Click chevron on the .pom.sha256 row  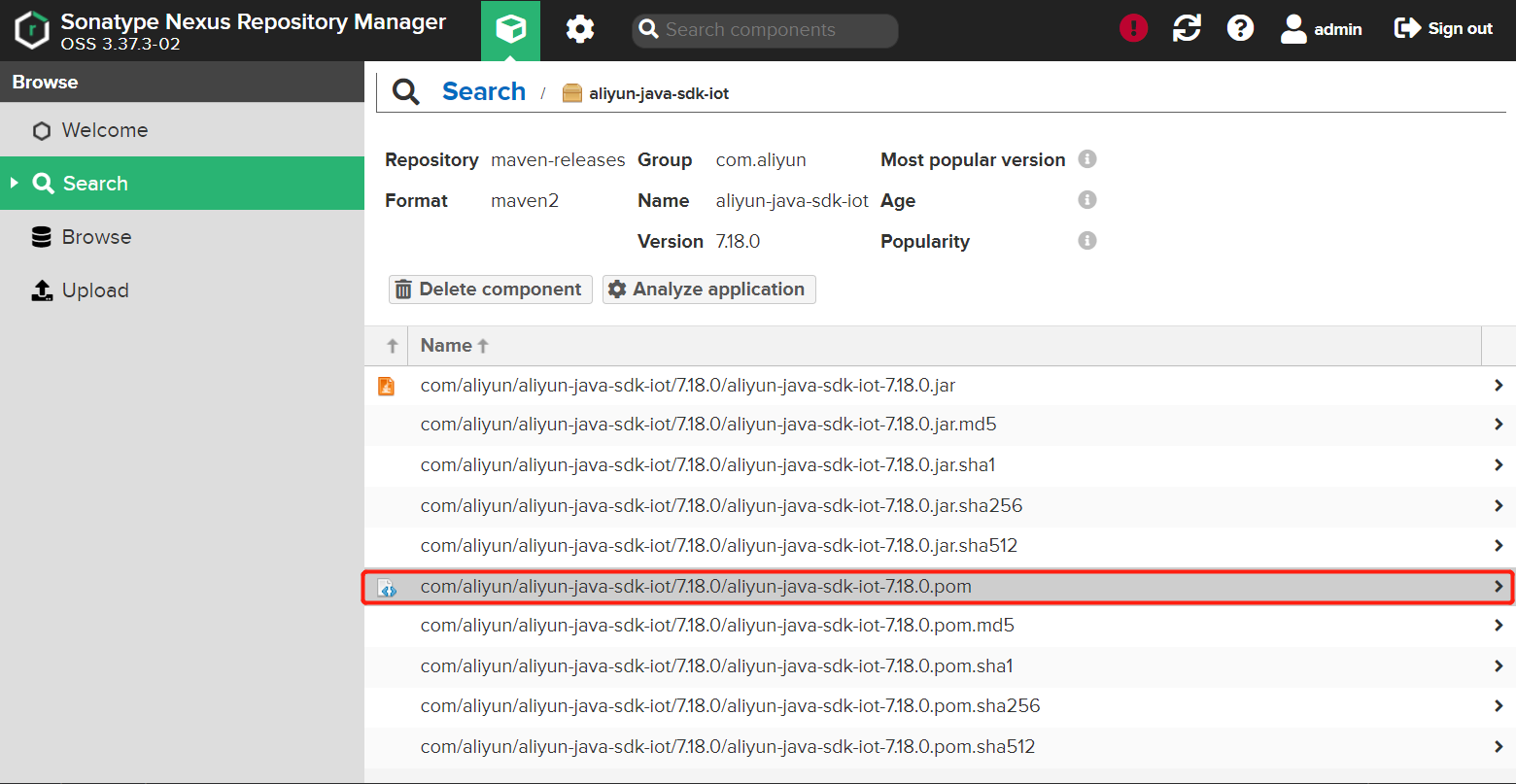pos(1499,706)
